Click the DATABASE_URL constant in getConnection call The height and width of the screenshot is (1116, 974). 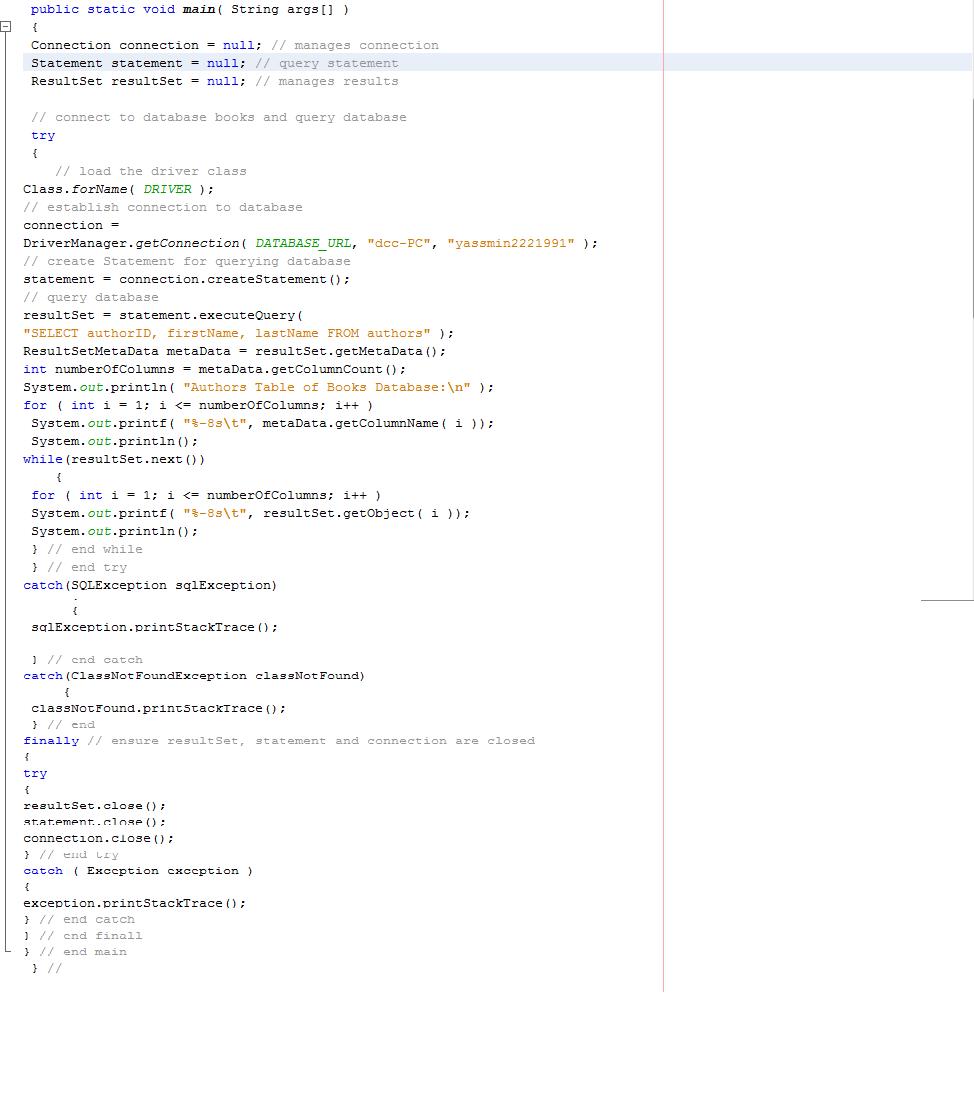point(303,243)
